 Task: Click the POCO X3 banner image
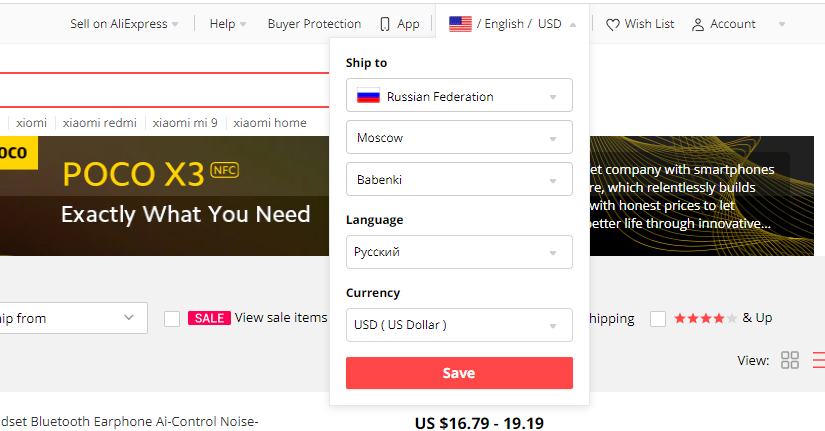pos(164,196)
